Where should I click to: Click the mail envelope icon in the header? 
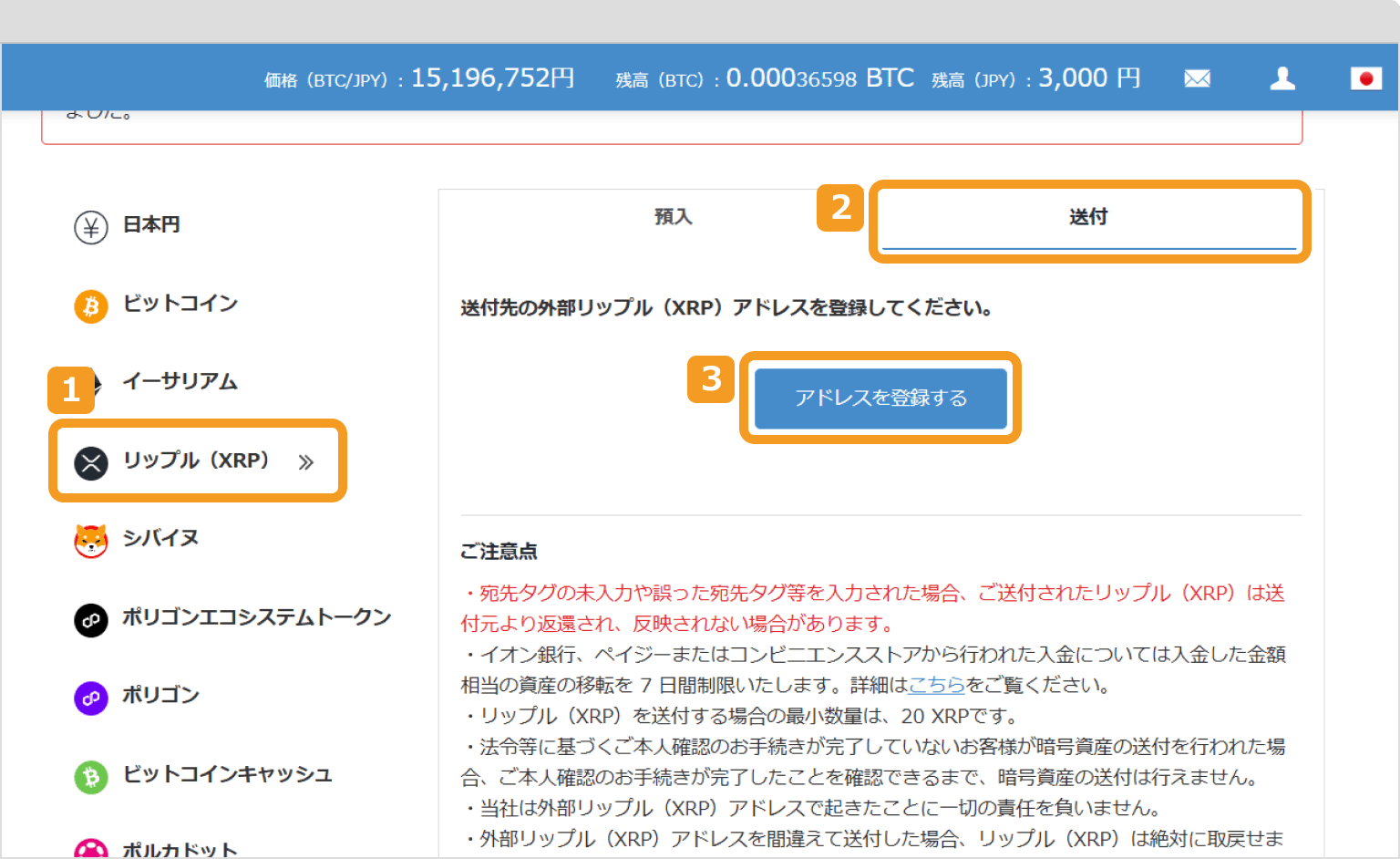coord(1197,78)
